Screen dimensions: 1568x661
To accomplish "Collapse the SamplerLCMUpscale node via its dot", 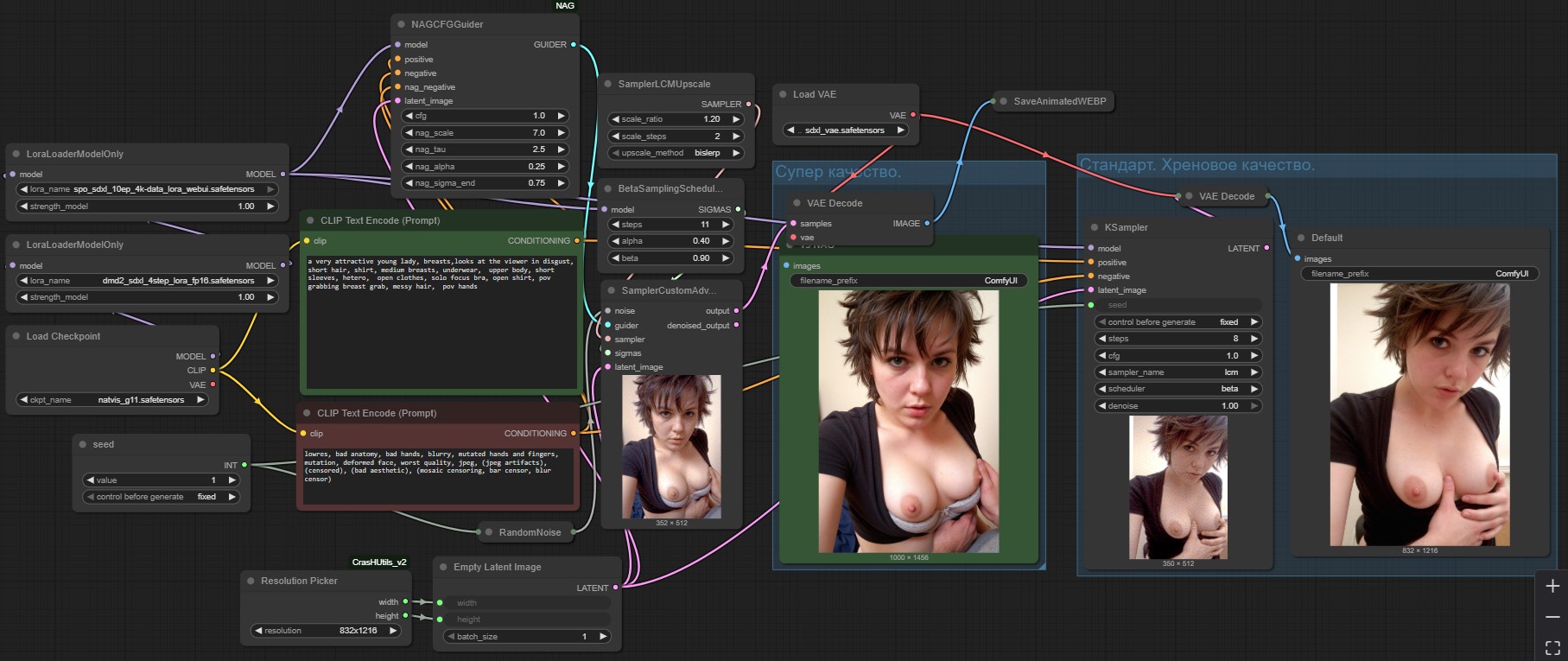I will tap(607, 84).
